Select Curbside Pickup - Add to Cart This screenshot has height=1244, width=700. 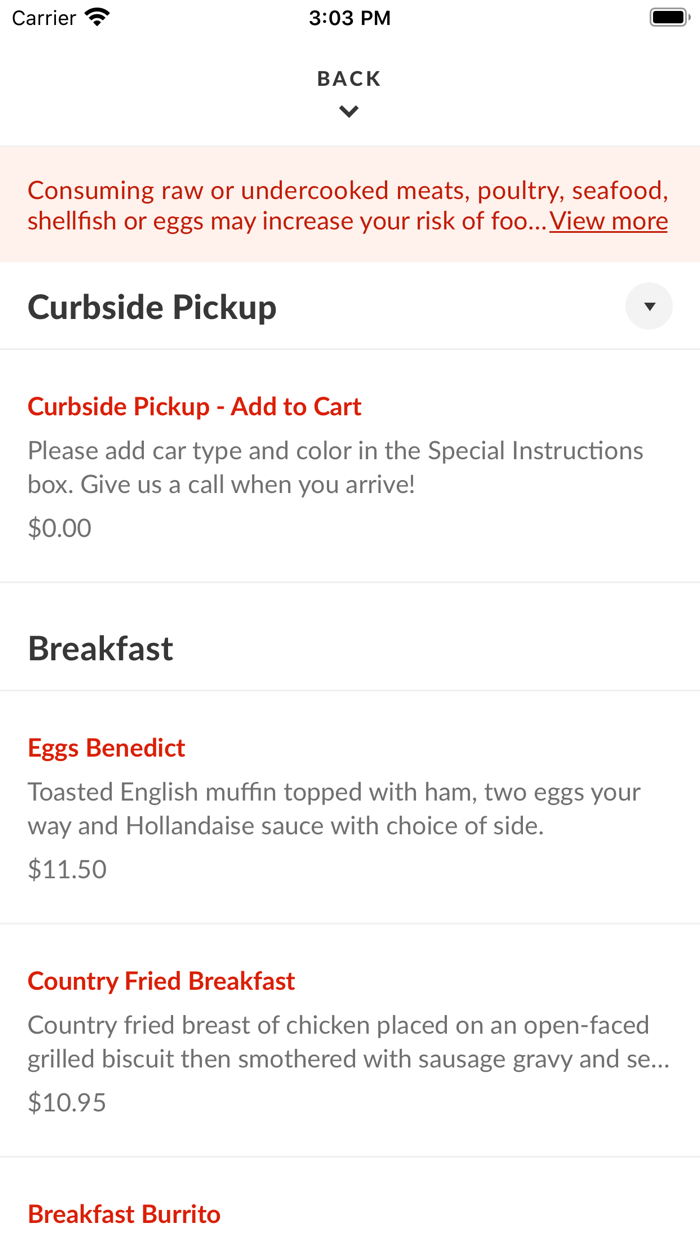(194, 406)
